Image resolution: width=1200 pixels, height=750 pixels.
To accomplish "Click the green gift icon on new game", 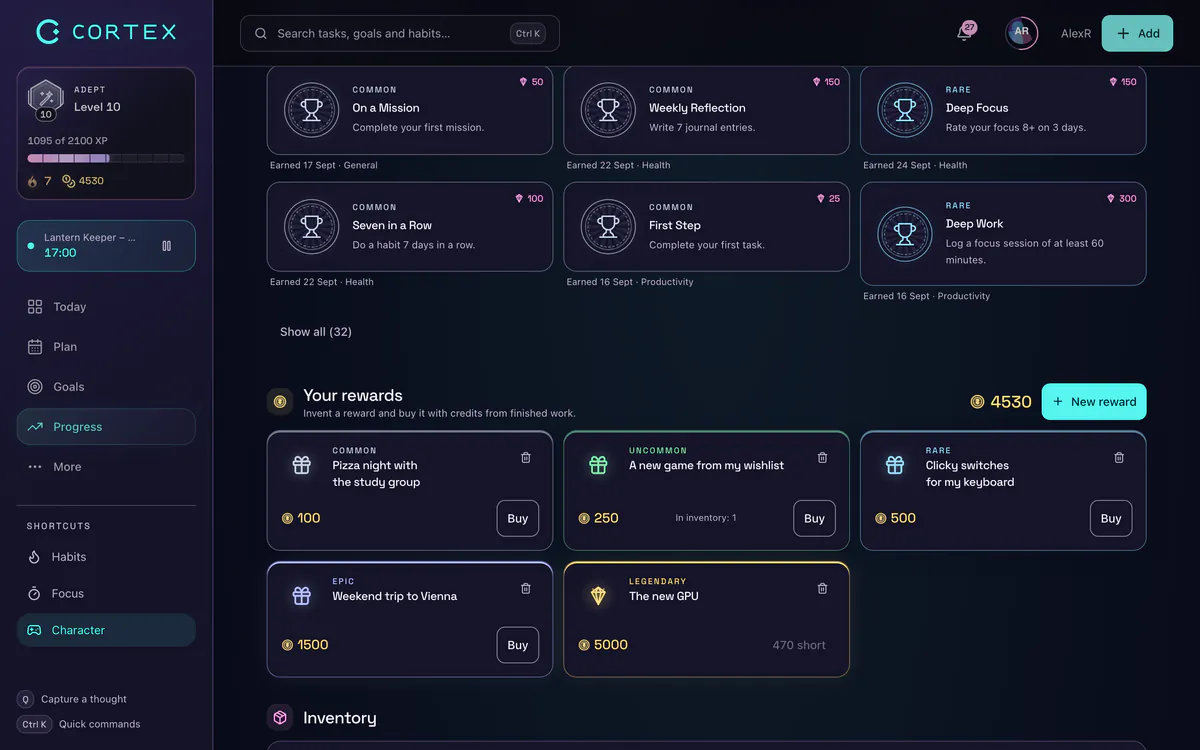I will (x=598, y=465).
